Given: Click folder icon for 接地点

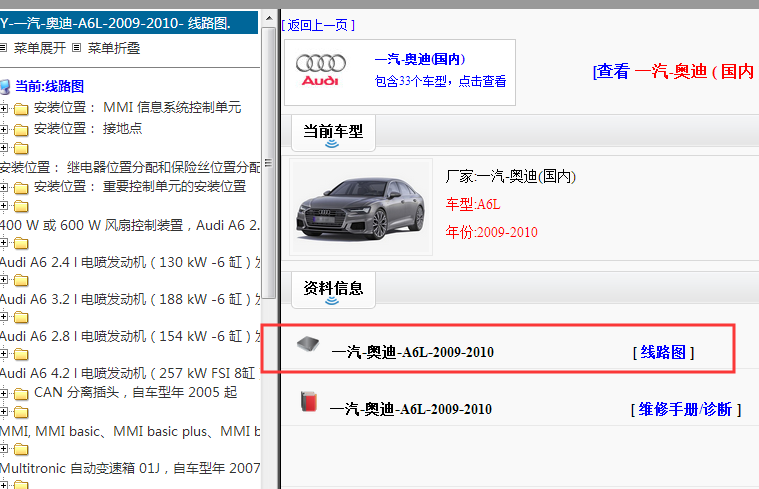Looking at the screenshot, I should click(21, 130).
